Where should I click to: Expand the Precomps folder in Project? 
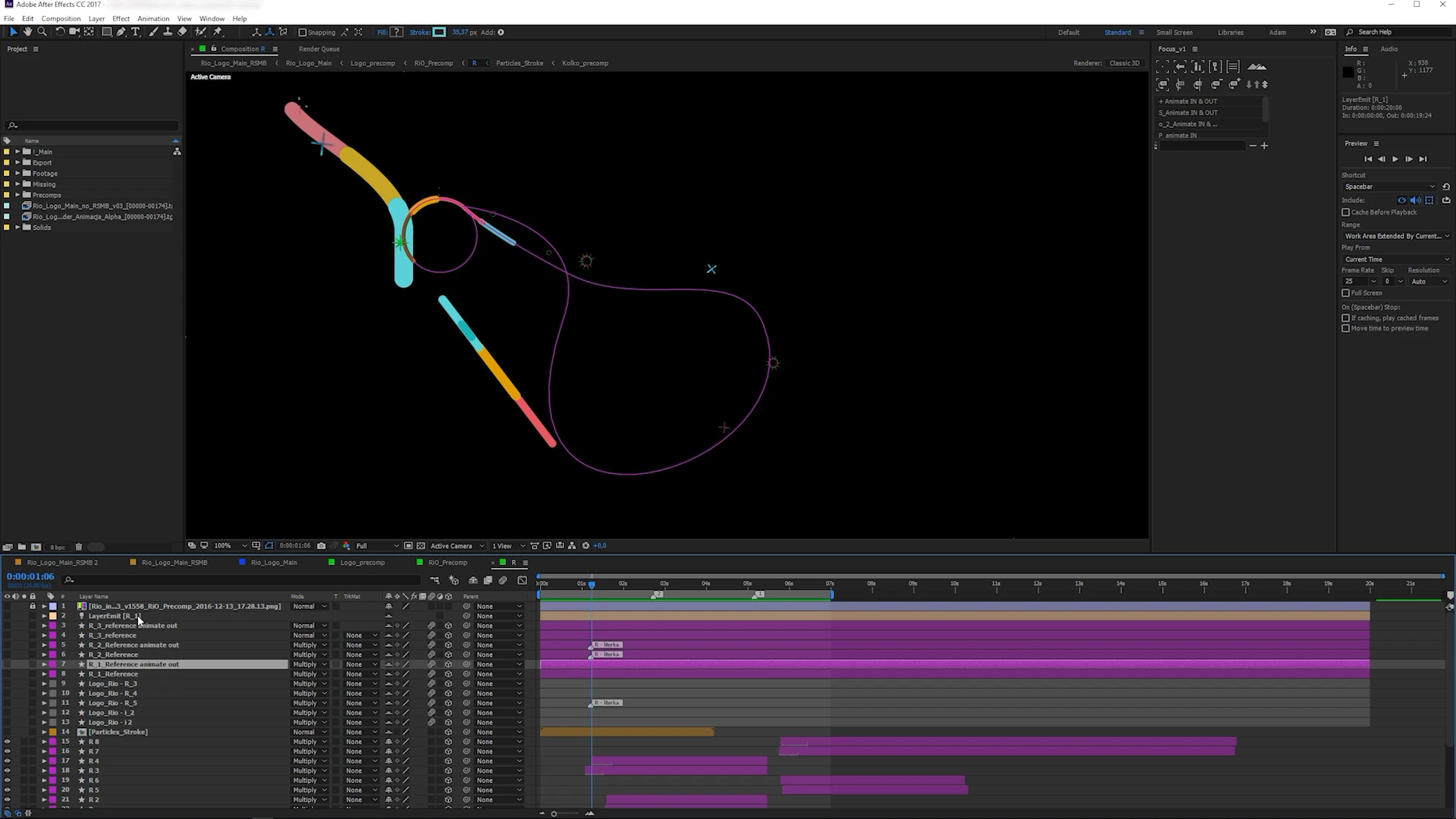tap(17, 195)
